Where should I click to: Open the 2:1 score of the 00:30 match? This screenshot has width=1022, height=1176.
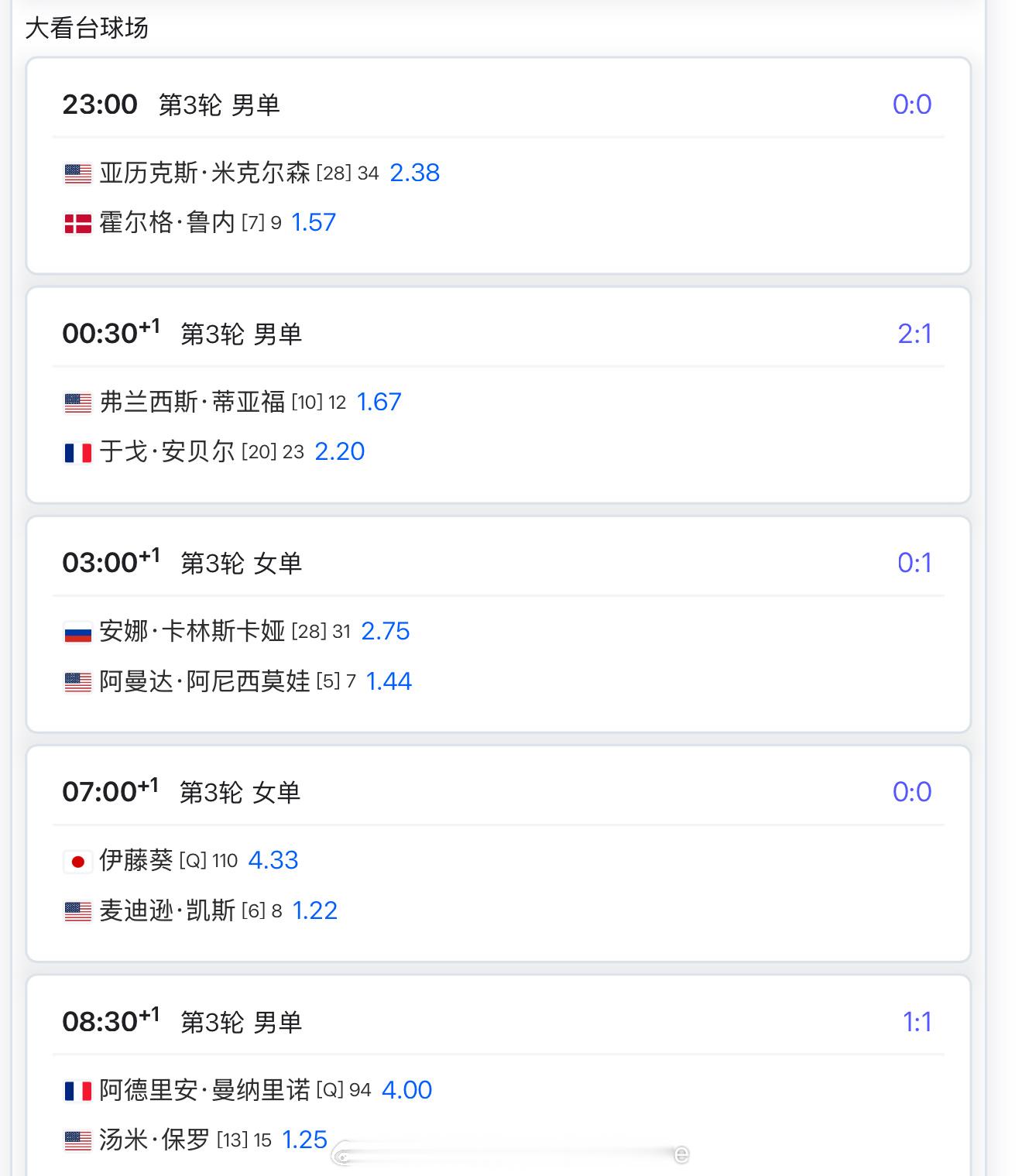point(914,334)
